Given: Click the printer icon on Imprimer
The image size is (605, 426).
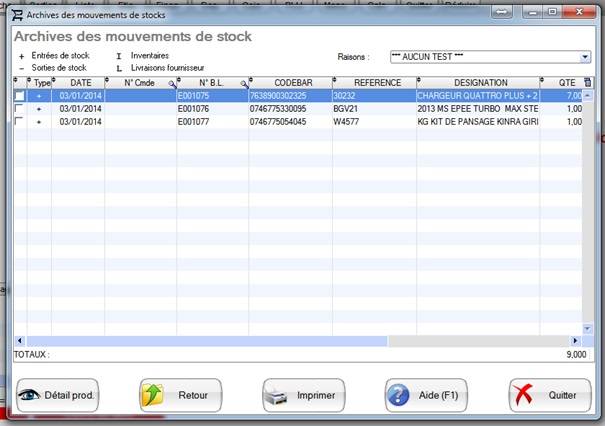Looking at the screenshot, I should [x=278, y=395].
